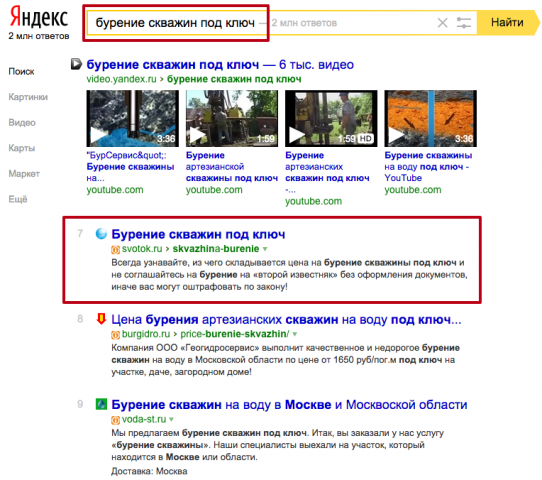The width and height of the screenshot is (542, 480).
Task: Click the skvazhina-burenie URL path
Action: pyautogui.click(x=216, y=249)
